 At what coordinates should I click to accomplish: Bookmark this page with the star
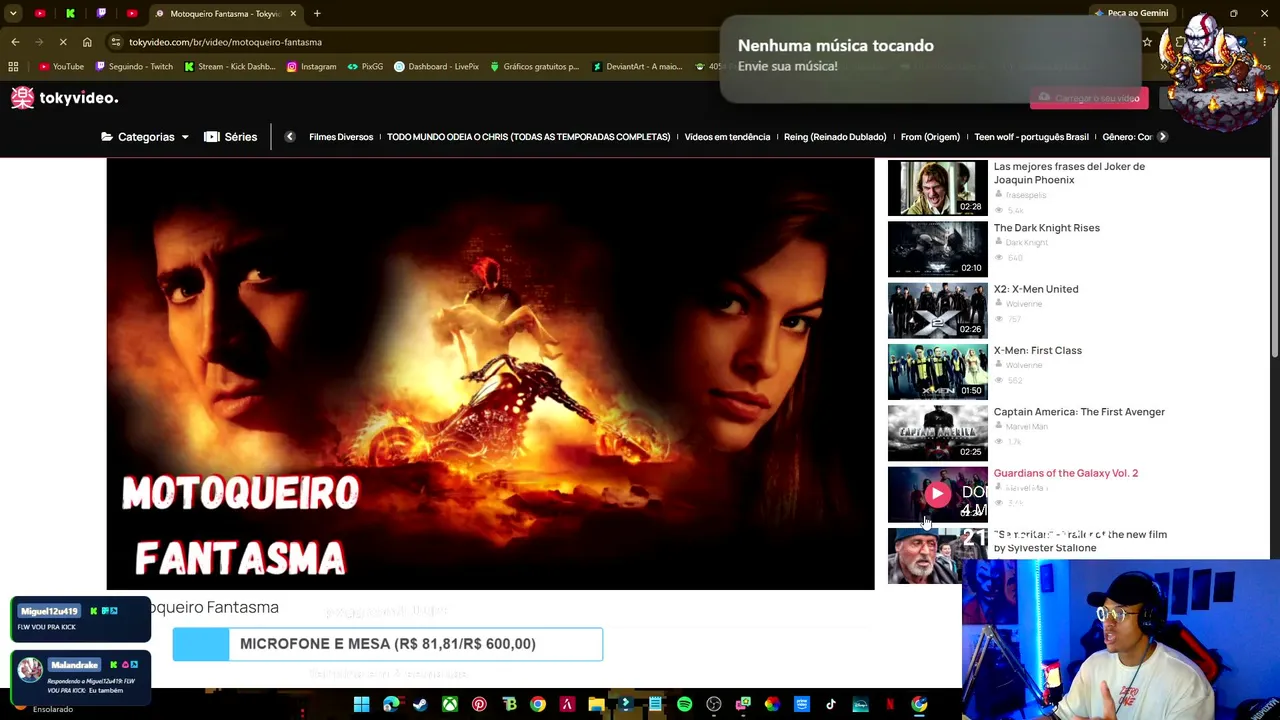pos(1147,42)
